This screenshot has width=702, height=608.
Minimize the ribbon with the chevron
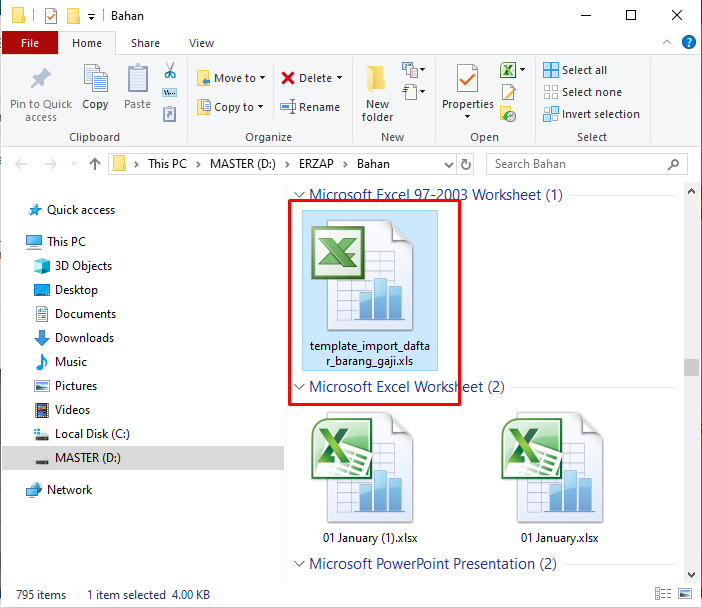pyautogui.click(x=667, y=42)
